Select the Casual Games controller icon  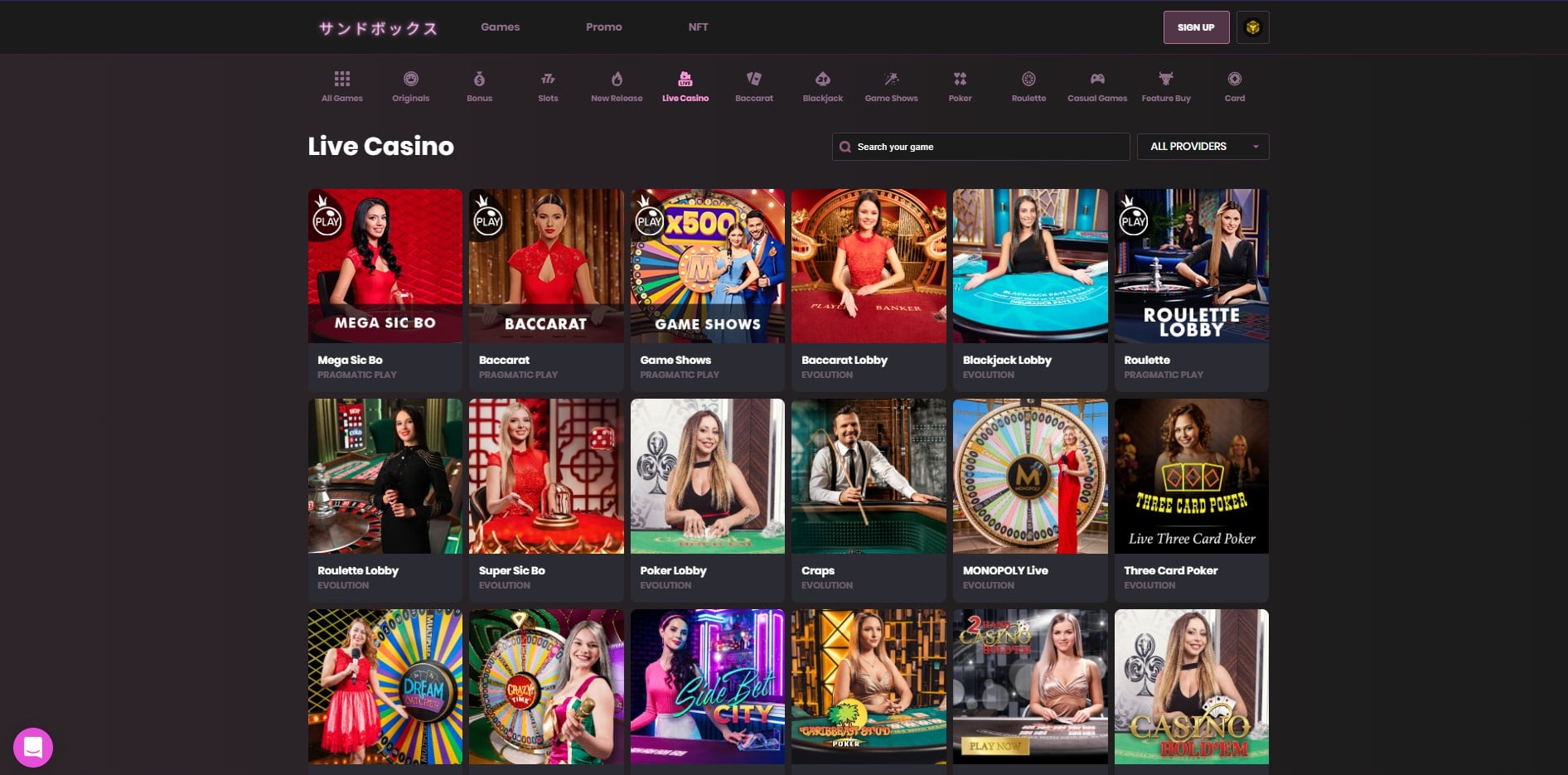tap(1097, 79)
